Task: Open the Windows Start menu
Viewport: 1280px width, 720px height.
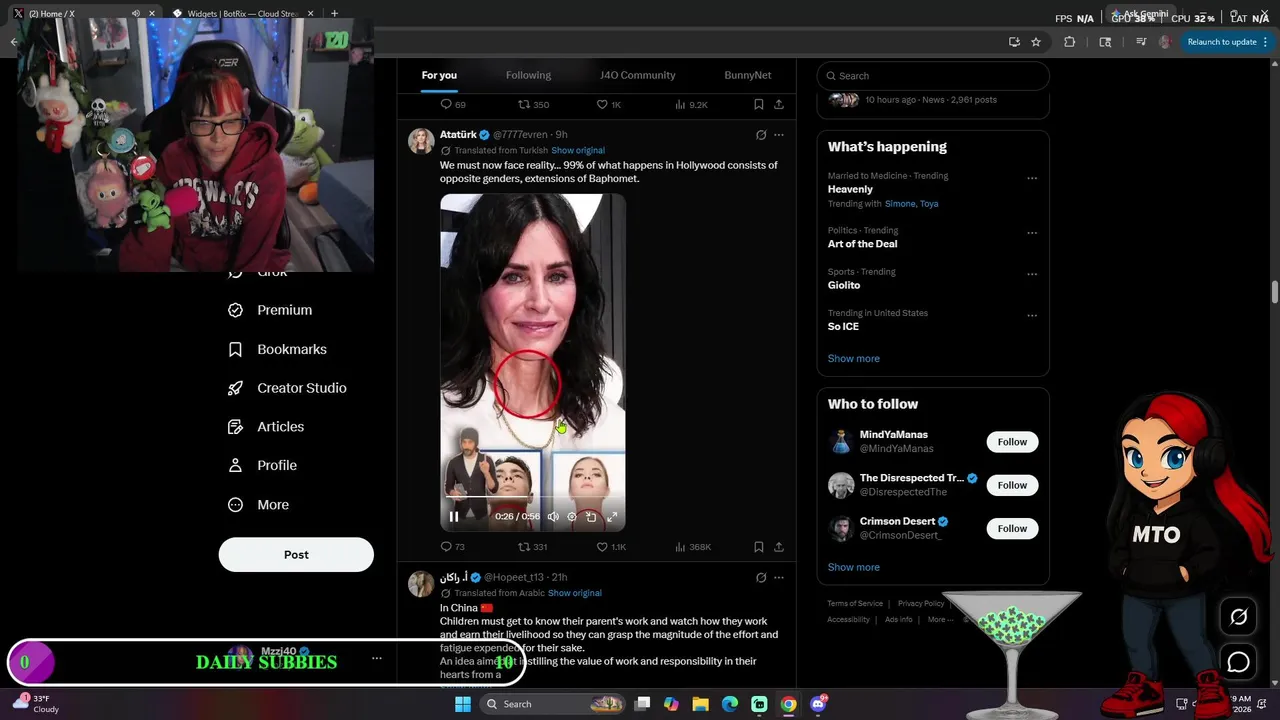Action: [463, 704]
